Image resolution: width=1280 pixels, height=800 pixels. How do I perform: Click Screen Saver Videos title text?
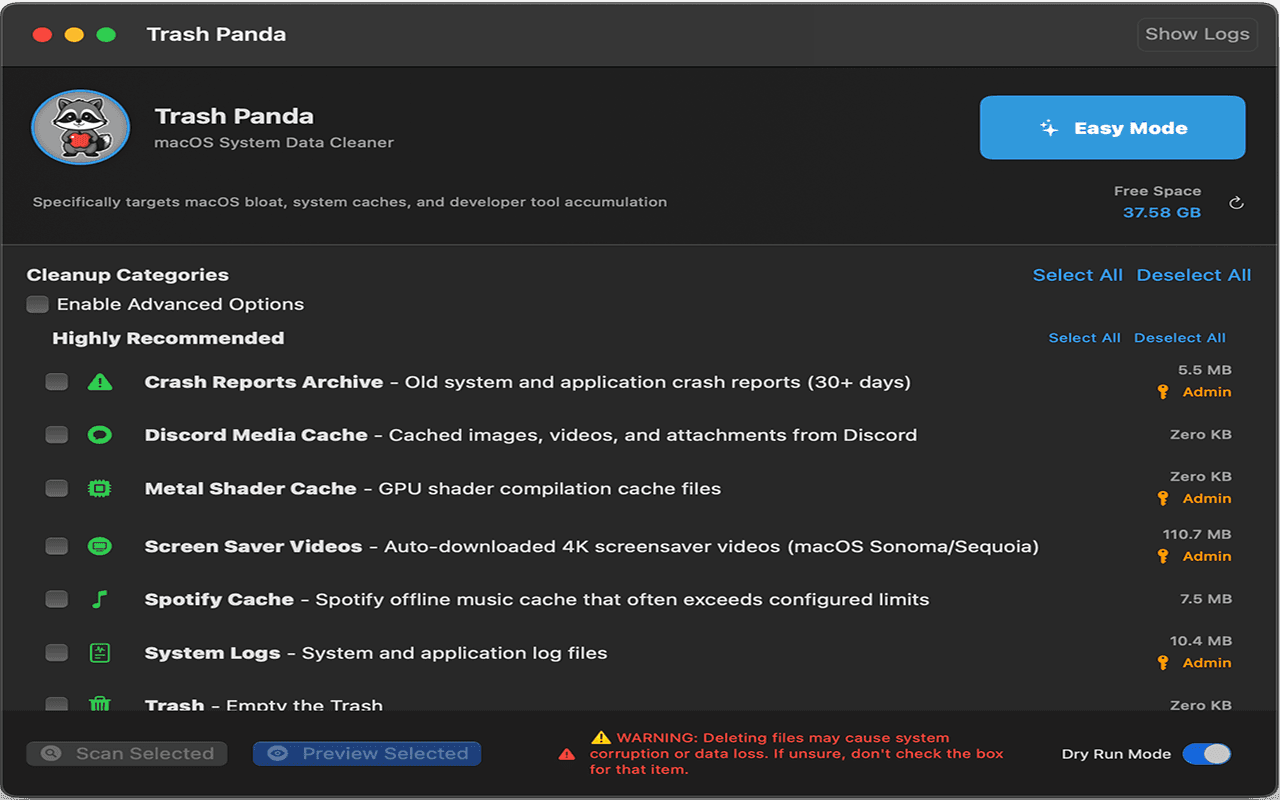pos(254,546)
